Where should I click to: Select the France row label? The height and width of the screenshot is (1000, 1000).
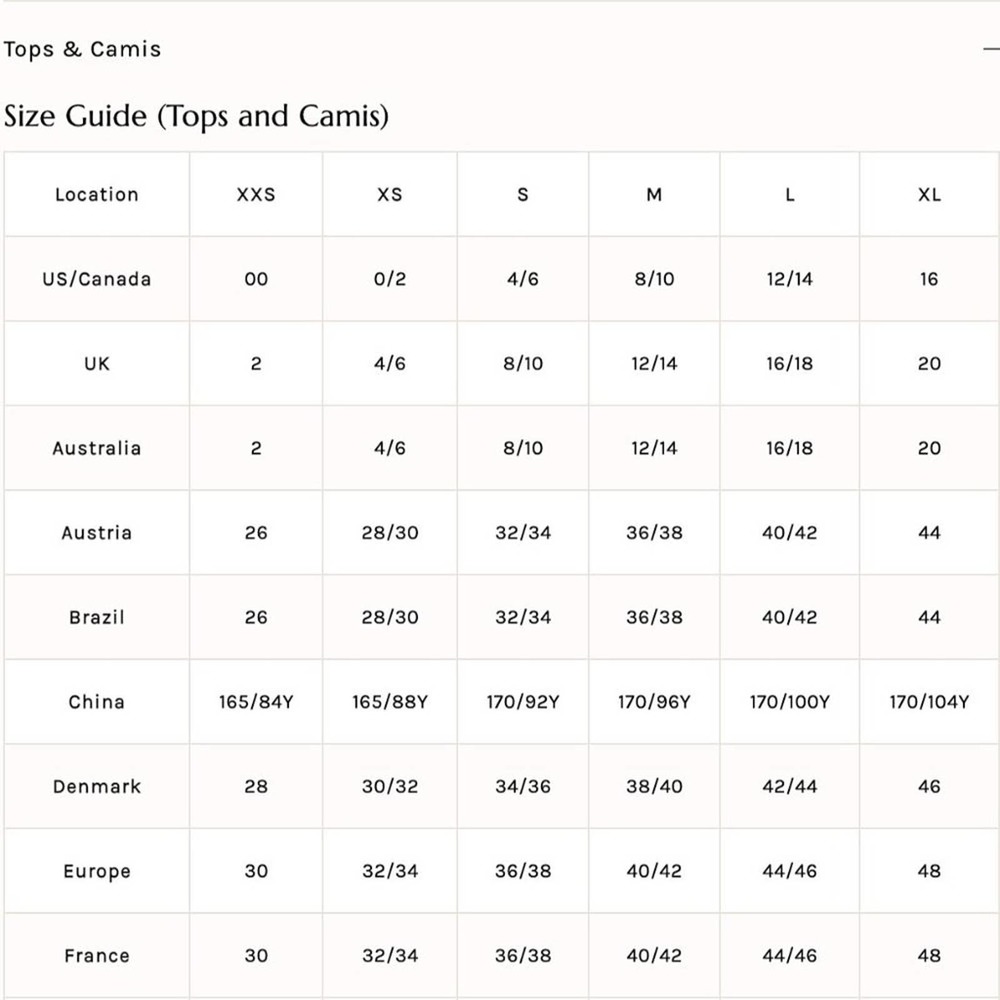[96, 956]
